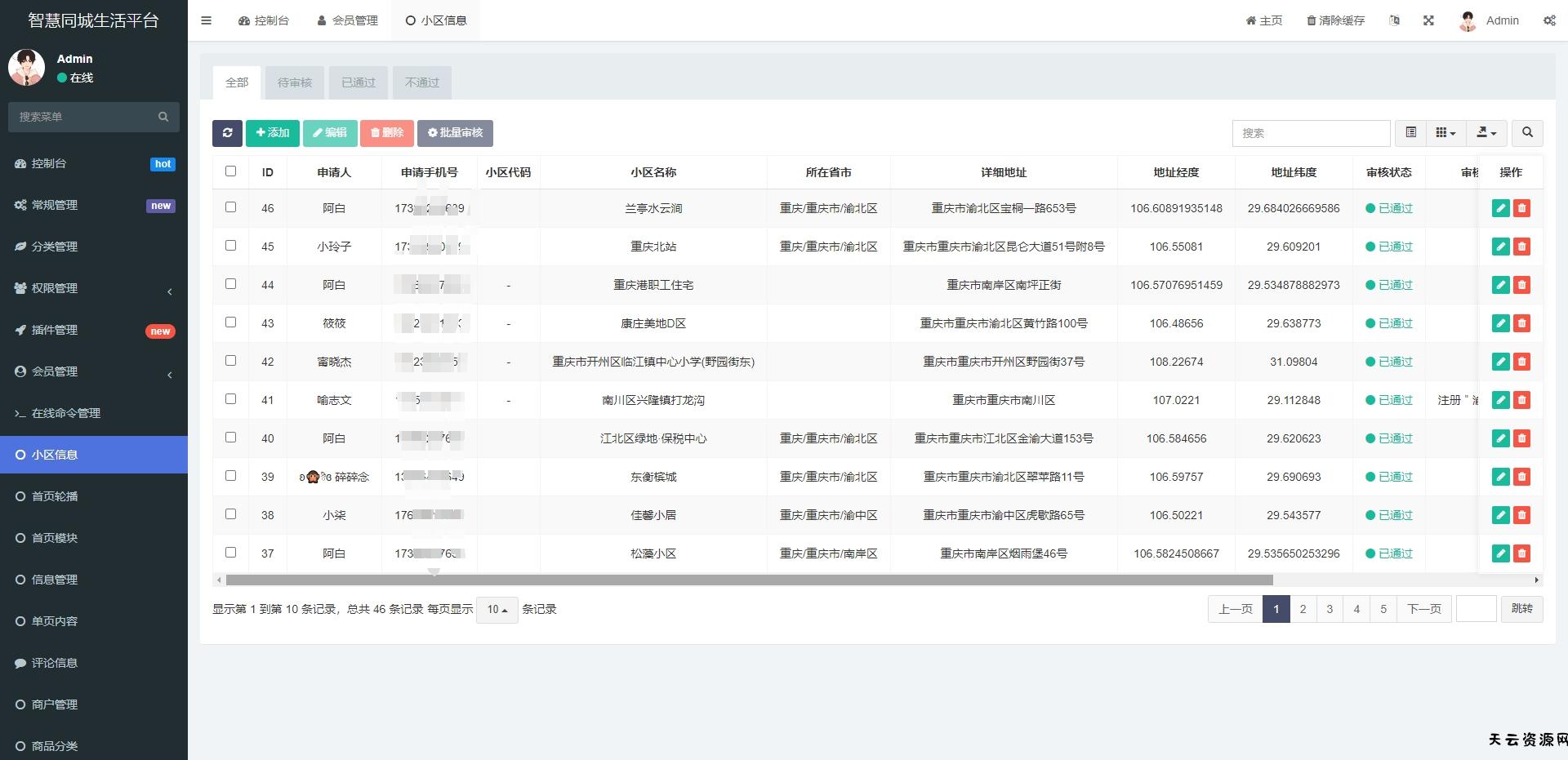This screenshot has width=1568, height=760.
Task: Open the export data dropdown
Action: point(1486,133)
